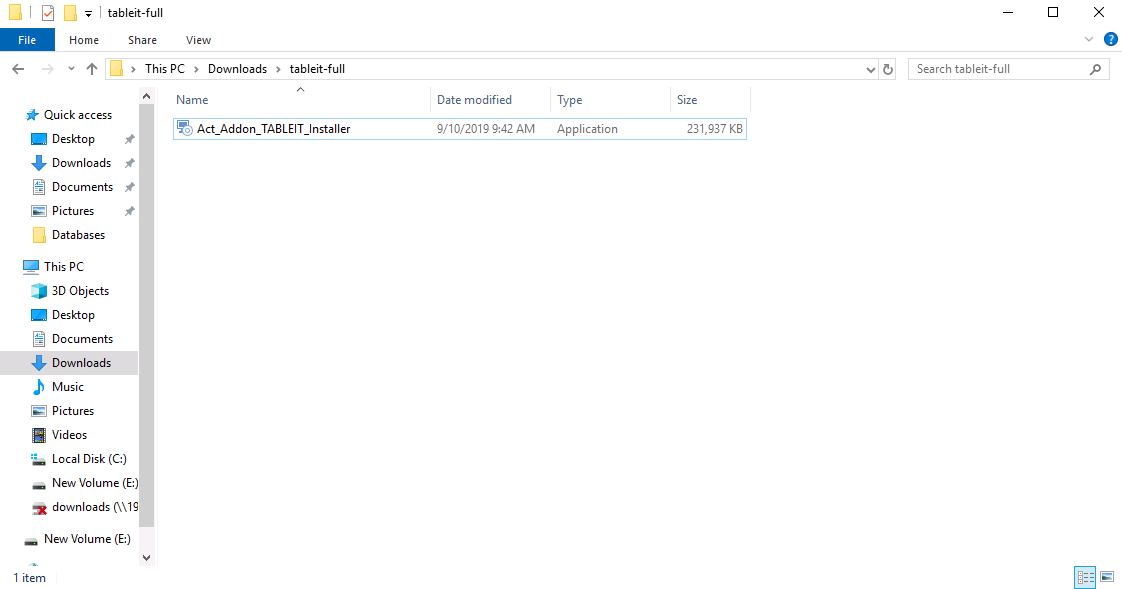Screen dimensions: 1122x589
Task: Switch to the View ribbon tab
Action: [198, 40]
